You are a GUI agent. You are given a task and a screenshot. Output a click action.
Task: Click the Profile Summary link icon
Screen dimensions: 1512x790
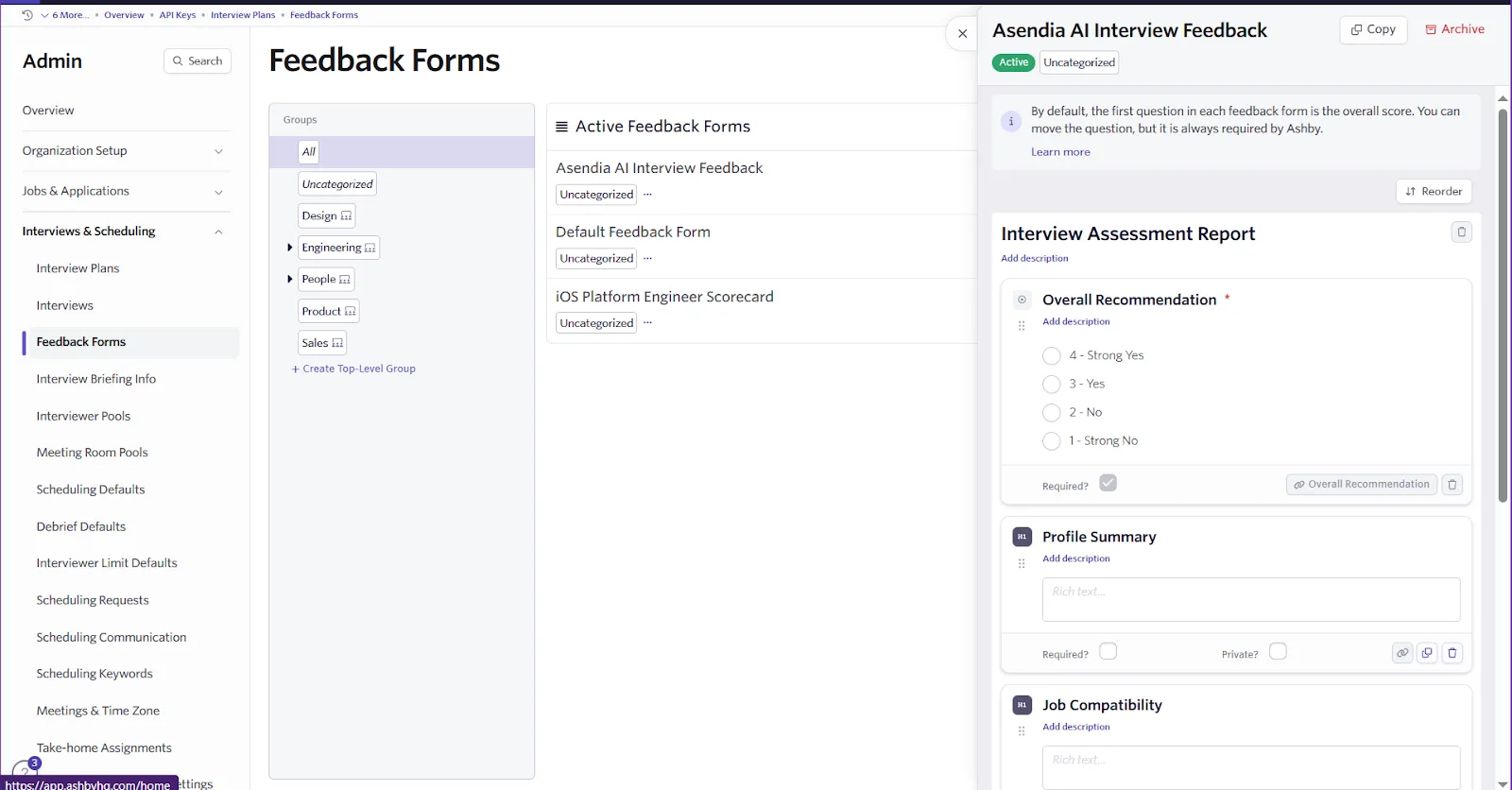pos(1402,653)
